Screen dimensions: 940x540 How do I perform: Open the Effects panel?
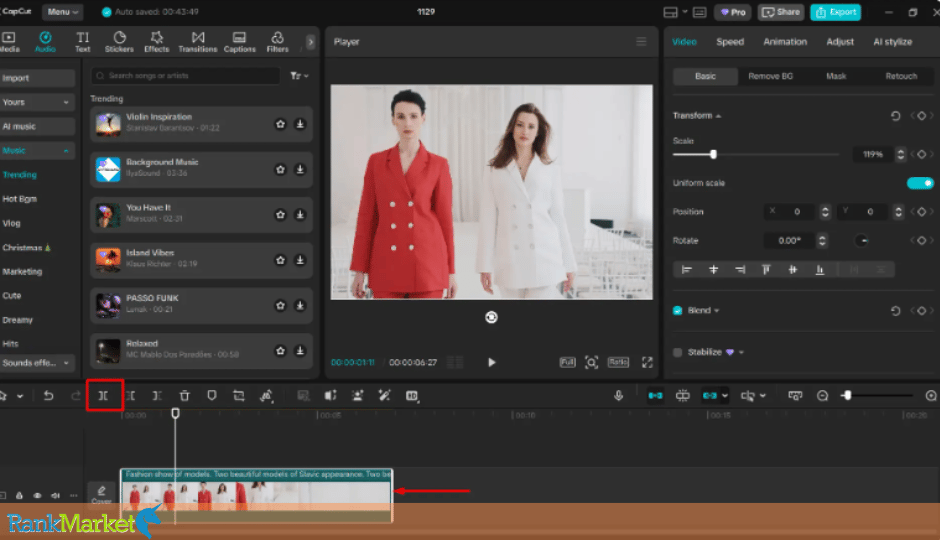pos(156,42)
